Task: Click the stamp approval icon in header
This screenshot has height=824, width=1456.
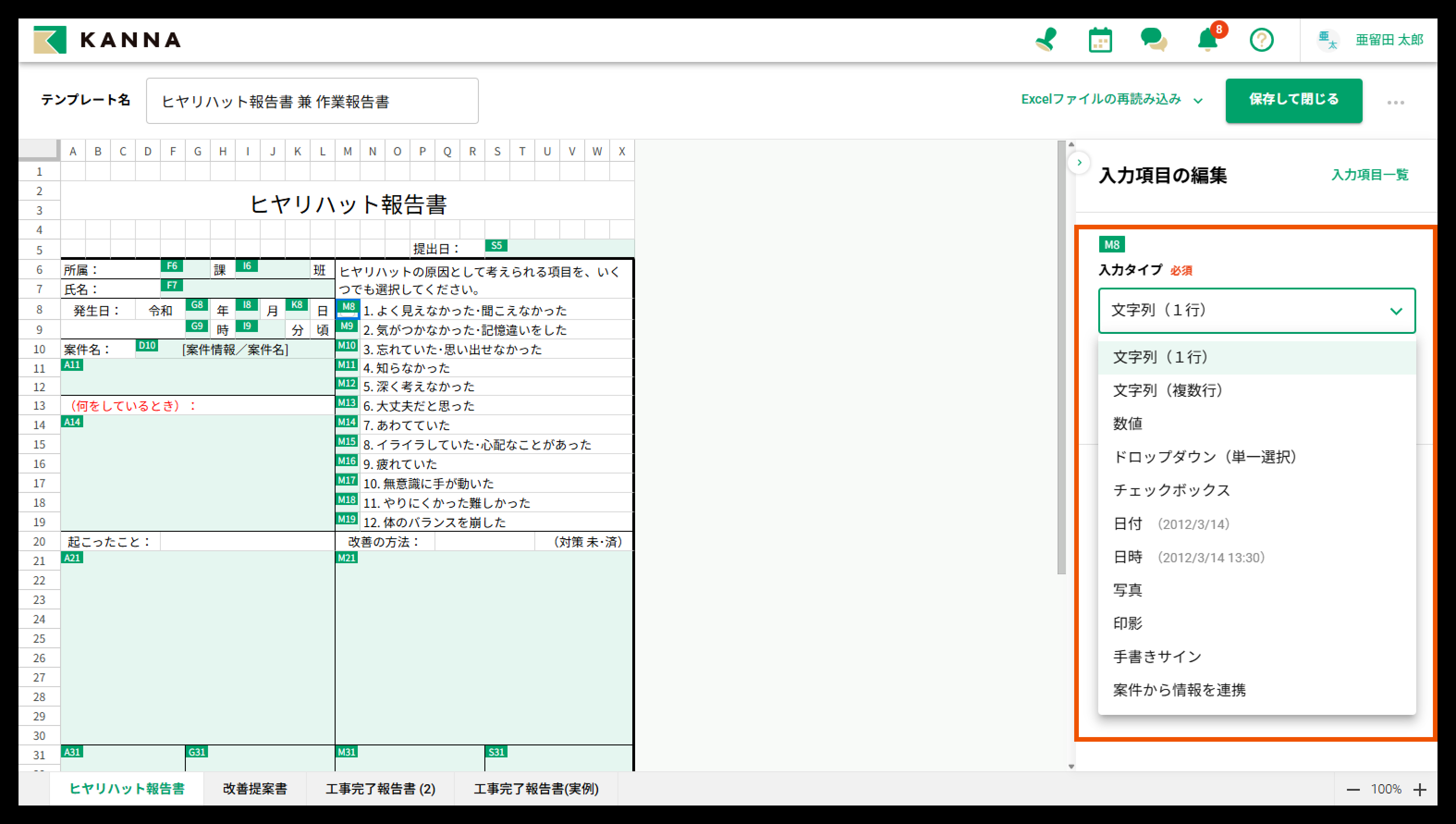Action: pos(1046,40)
